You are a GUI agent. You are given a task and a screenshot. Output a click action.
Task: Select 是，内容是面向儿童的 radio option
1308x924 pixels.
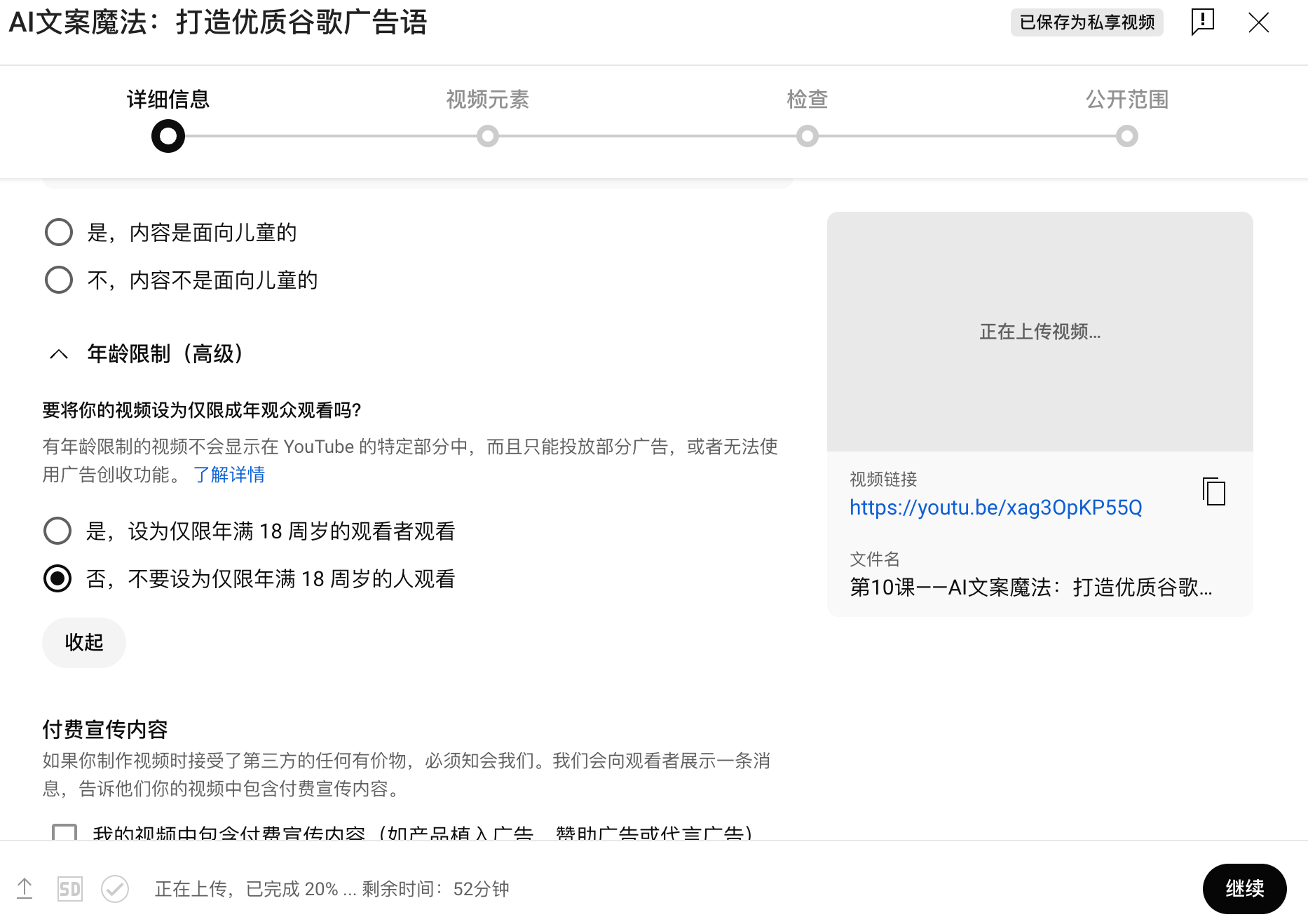(x=59, y=232)
